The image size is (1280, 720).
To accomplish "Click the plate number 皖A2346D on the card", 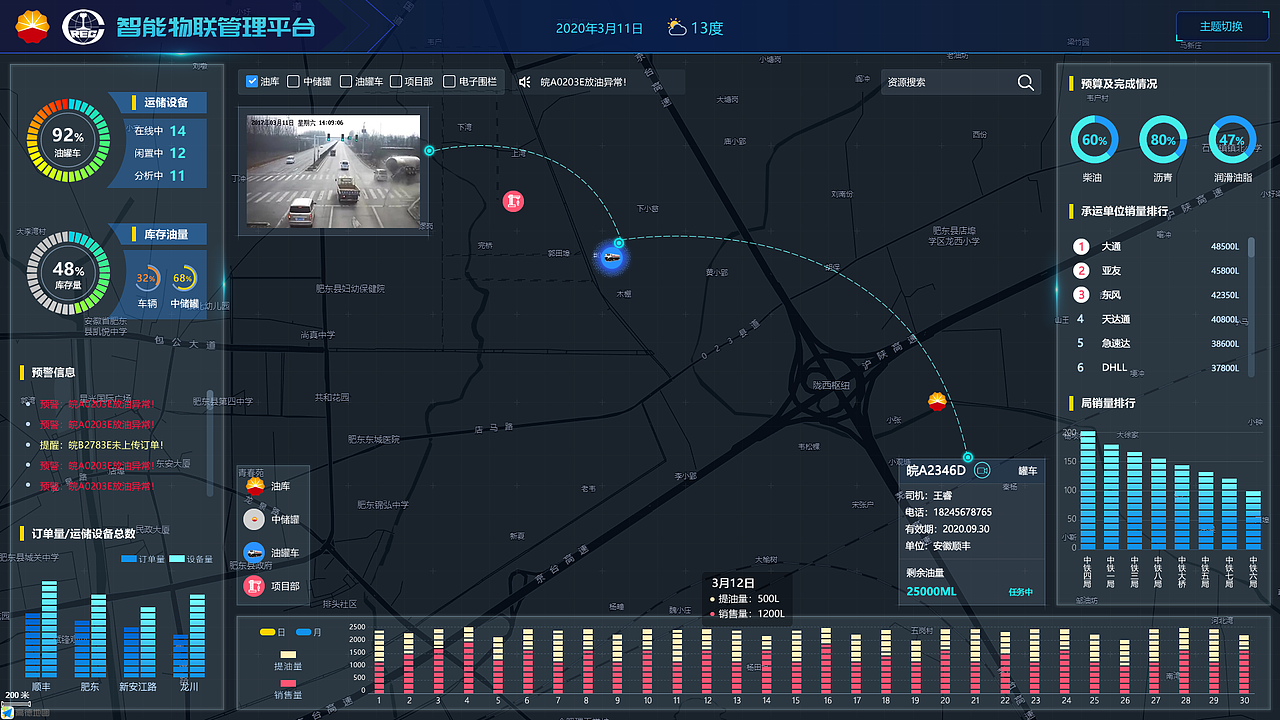I will tap(936, 470).
